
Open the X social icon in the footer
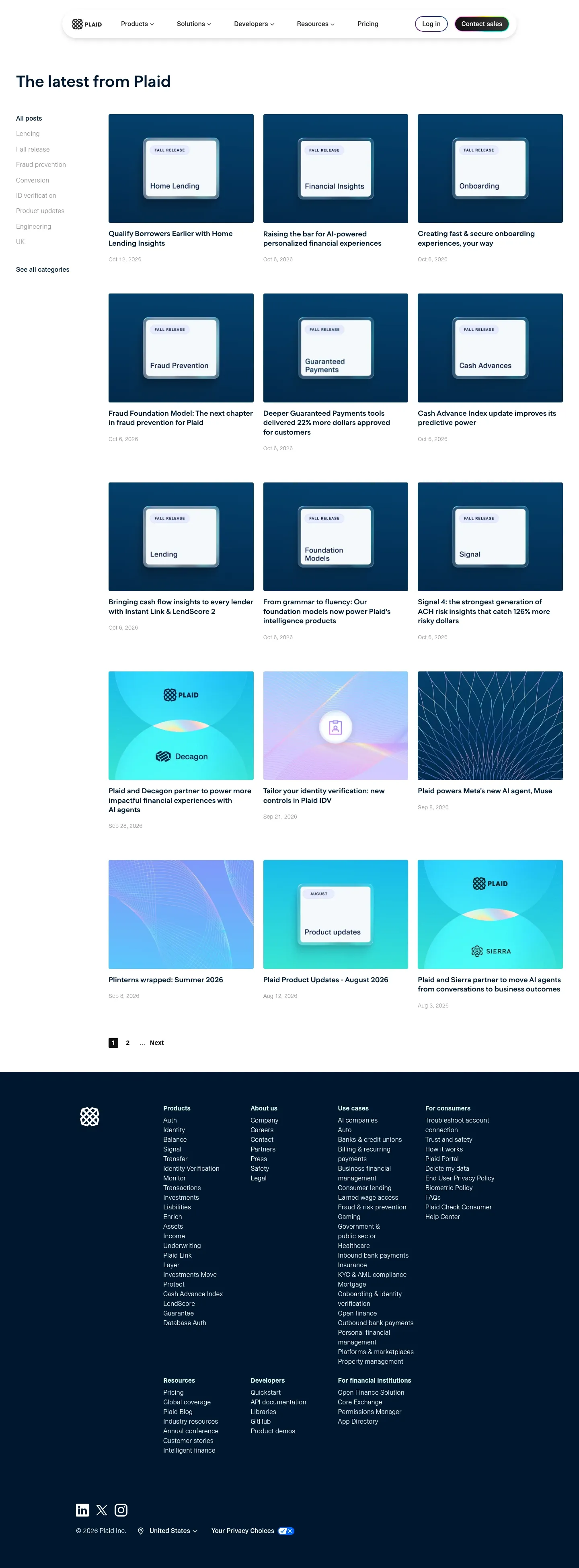pos(102,1510)
